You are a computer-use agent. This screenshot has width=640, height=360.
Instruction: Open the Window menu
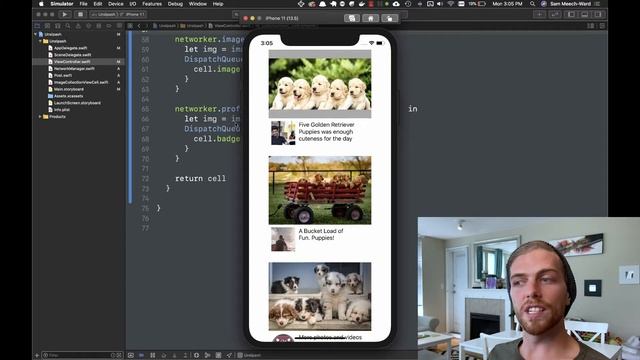coord(198,4)
